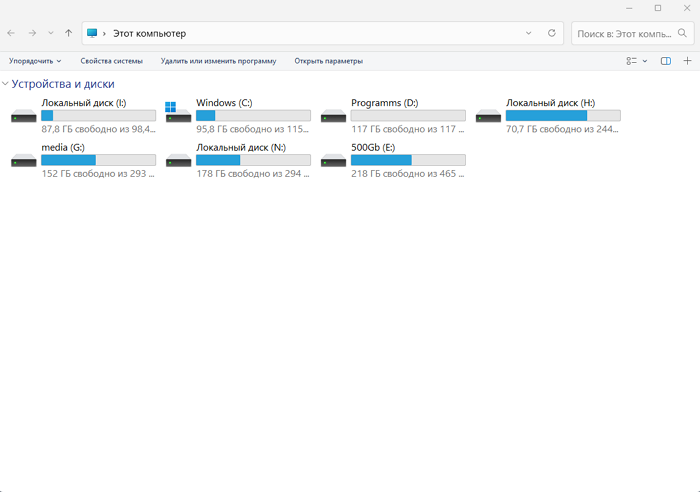Viewport: 700px width, 492px height.
Task: Open the view layout options dropdown
Action: (x=636, y=61)
